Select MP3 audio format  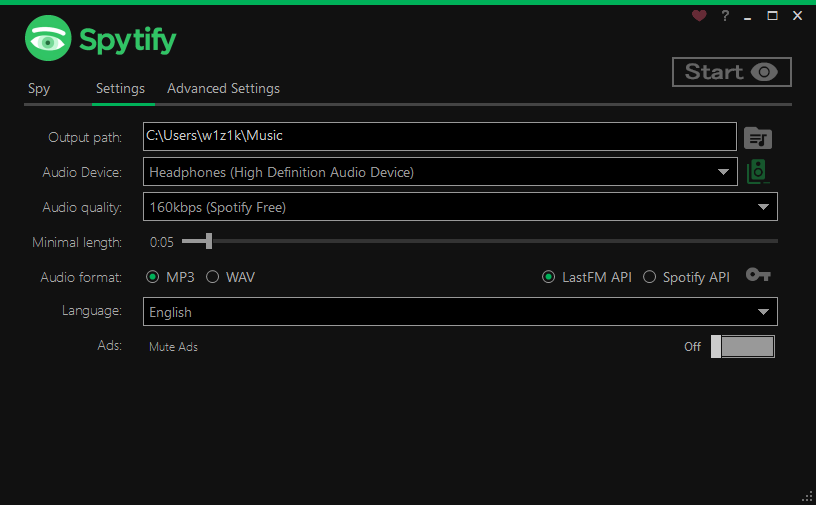click(170, 277)
